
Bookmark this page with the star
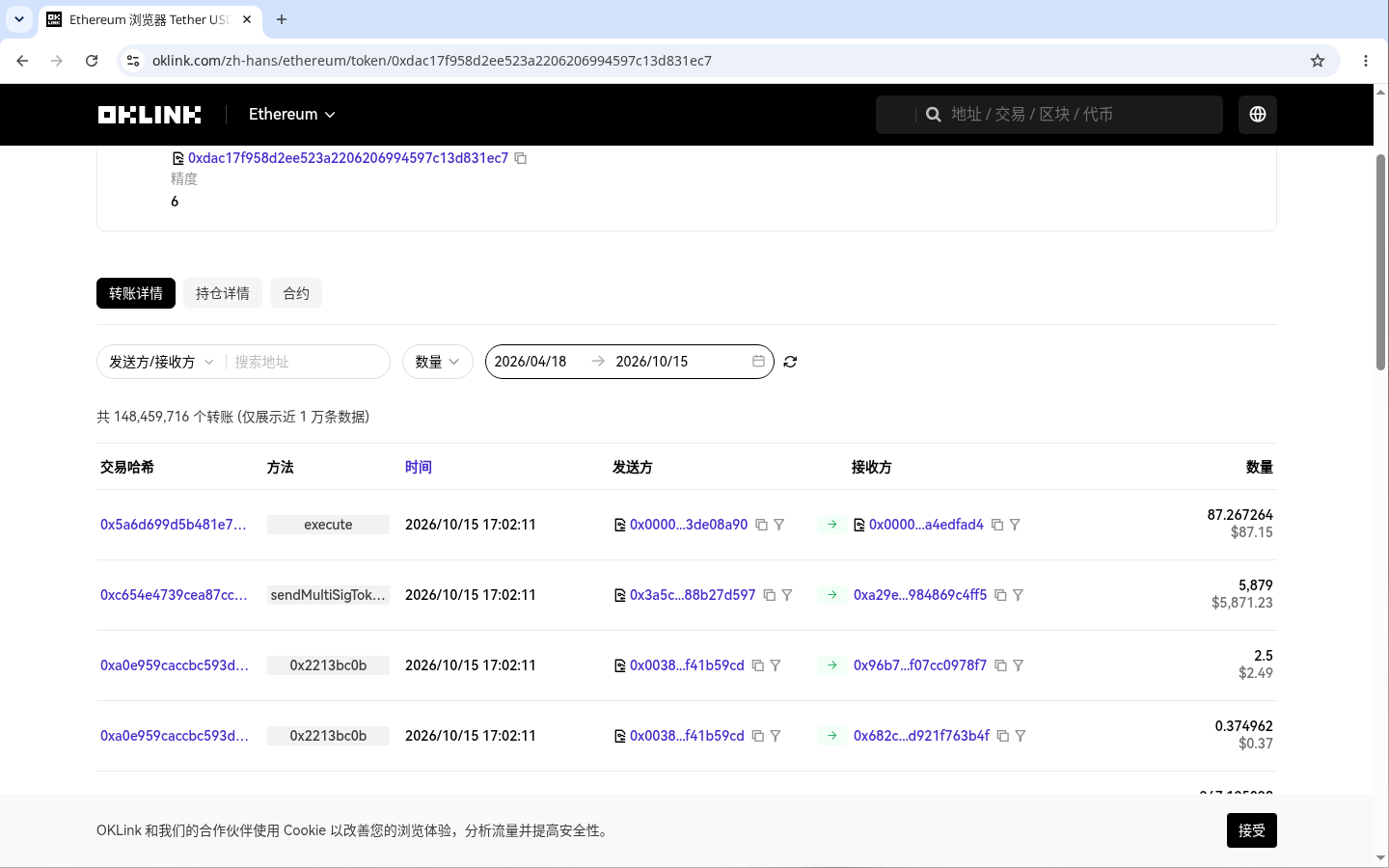1318,61
